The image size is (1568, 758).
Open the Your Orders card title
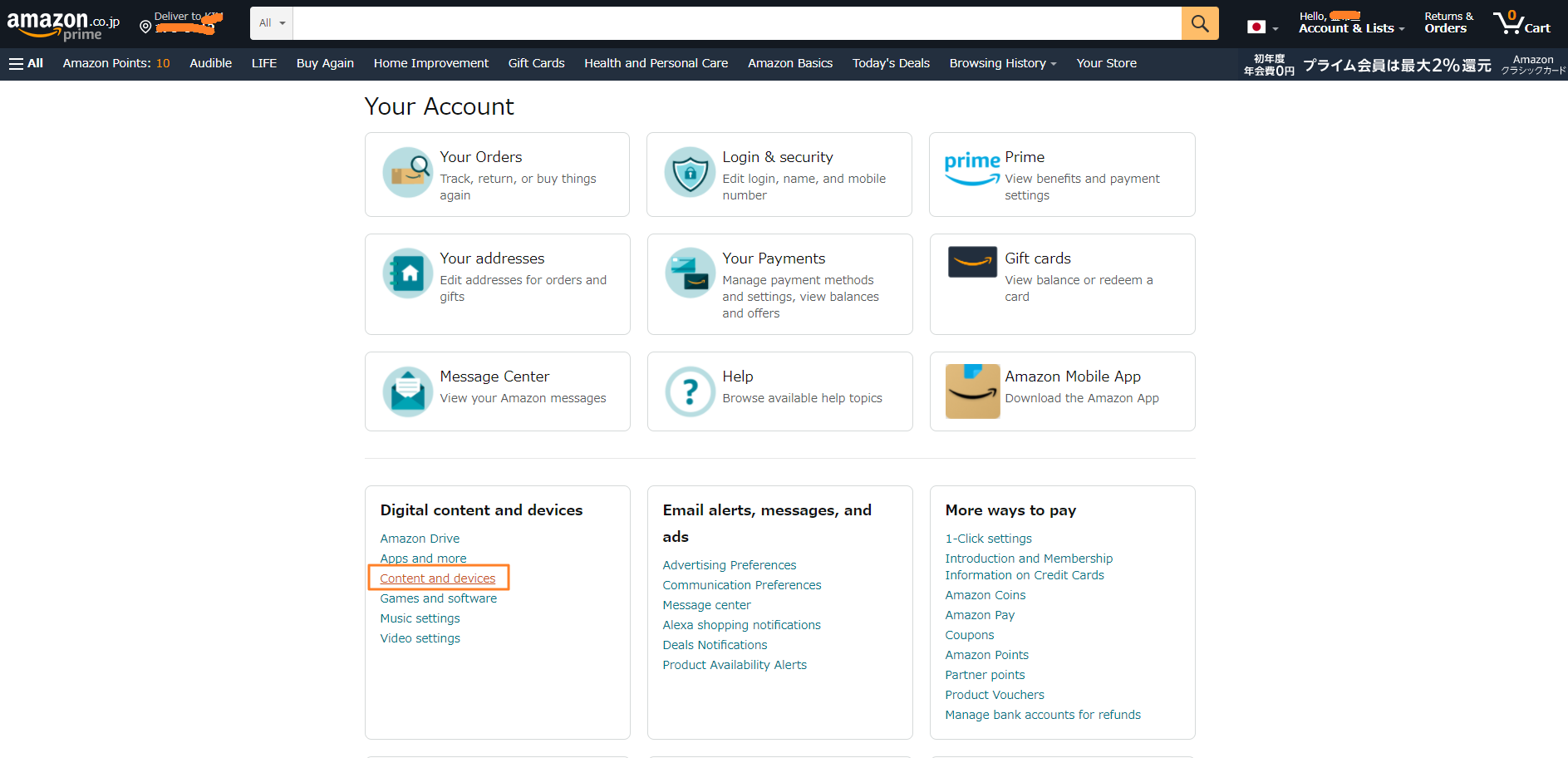(481, 157)
